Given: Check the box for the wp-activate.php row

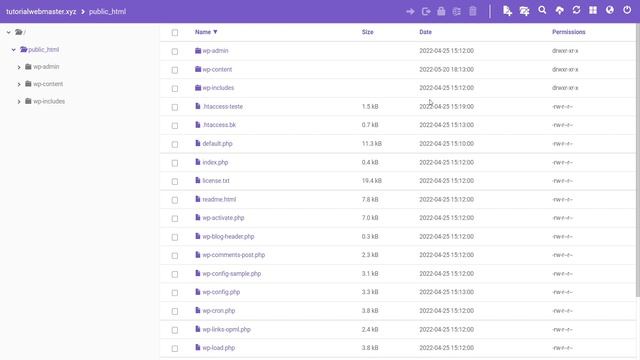Looking at the screenshot, I should click(175, 218).
